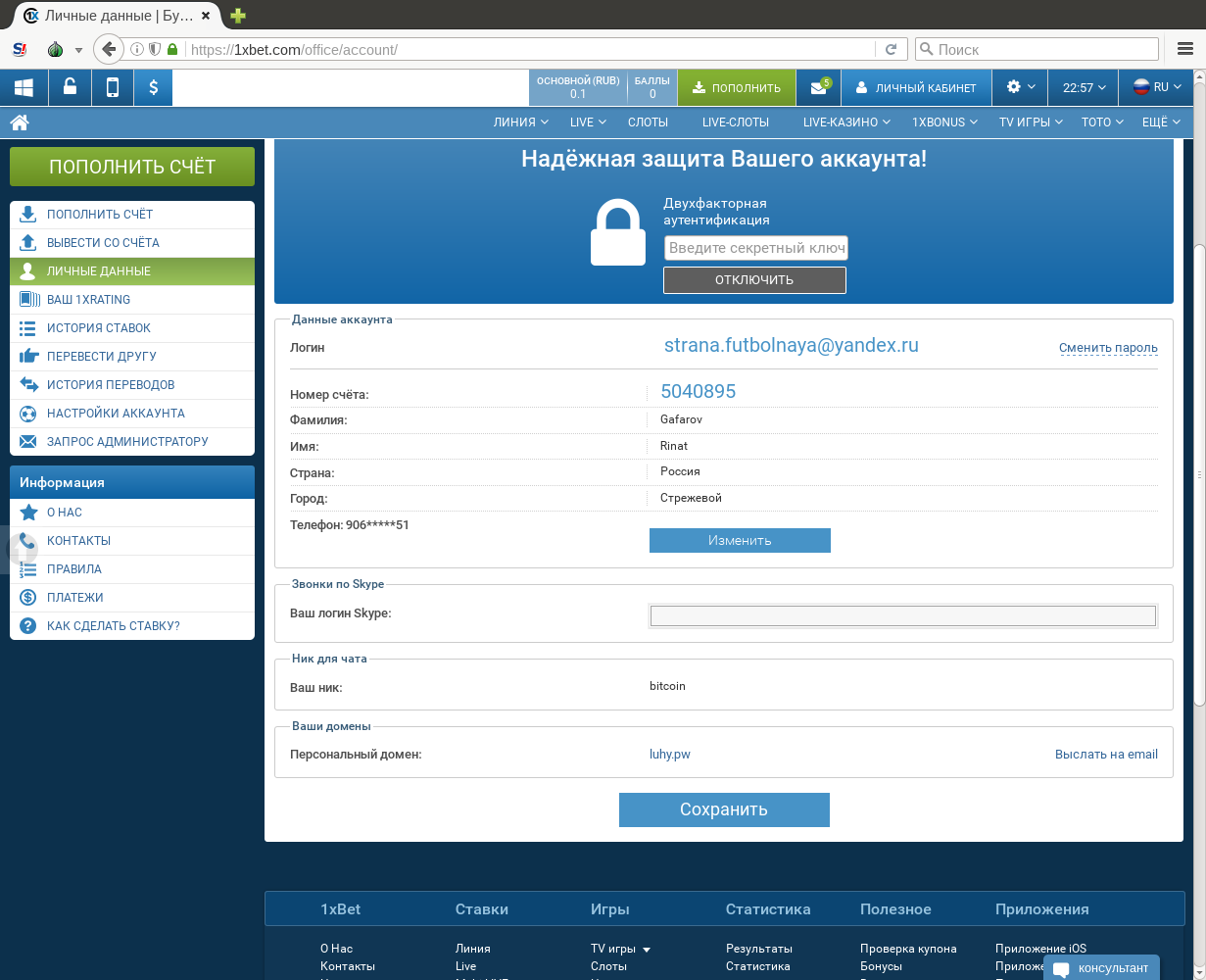Click the Skype login input field
Image resolution: width=1206 pixels, height=980 pixels.
[903, 615]
